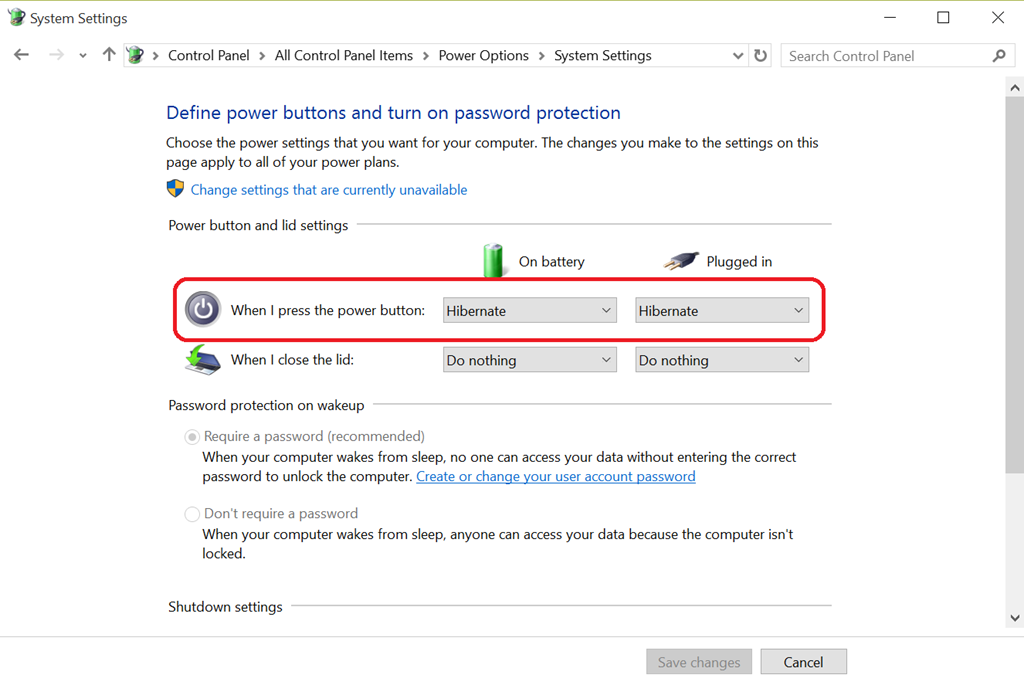
Task: Click the refresh icon beside address bar
Action: (x=761, y=56)
